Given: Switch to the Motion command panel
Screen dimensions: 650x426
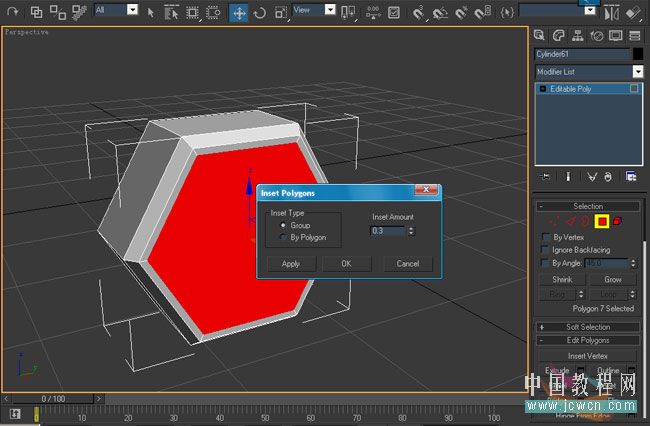Looking at the screenshot, I should (597, 36).
